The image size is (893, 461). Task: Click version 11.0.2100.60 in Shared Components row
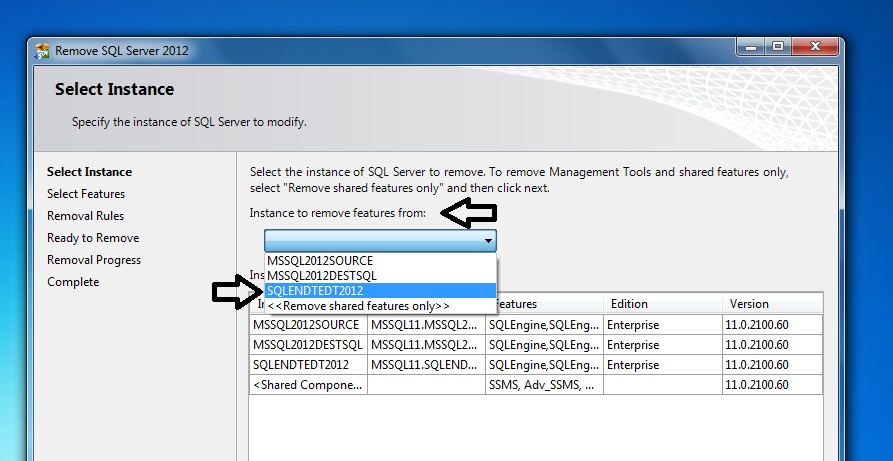(x=772, y=385)
